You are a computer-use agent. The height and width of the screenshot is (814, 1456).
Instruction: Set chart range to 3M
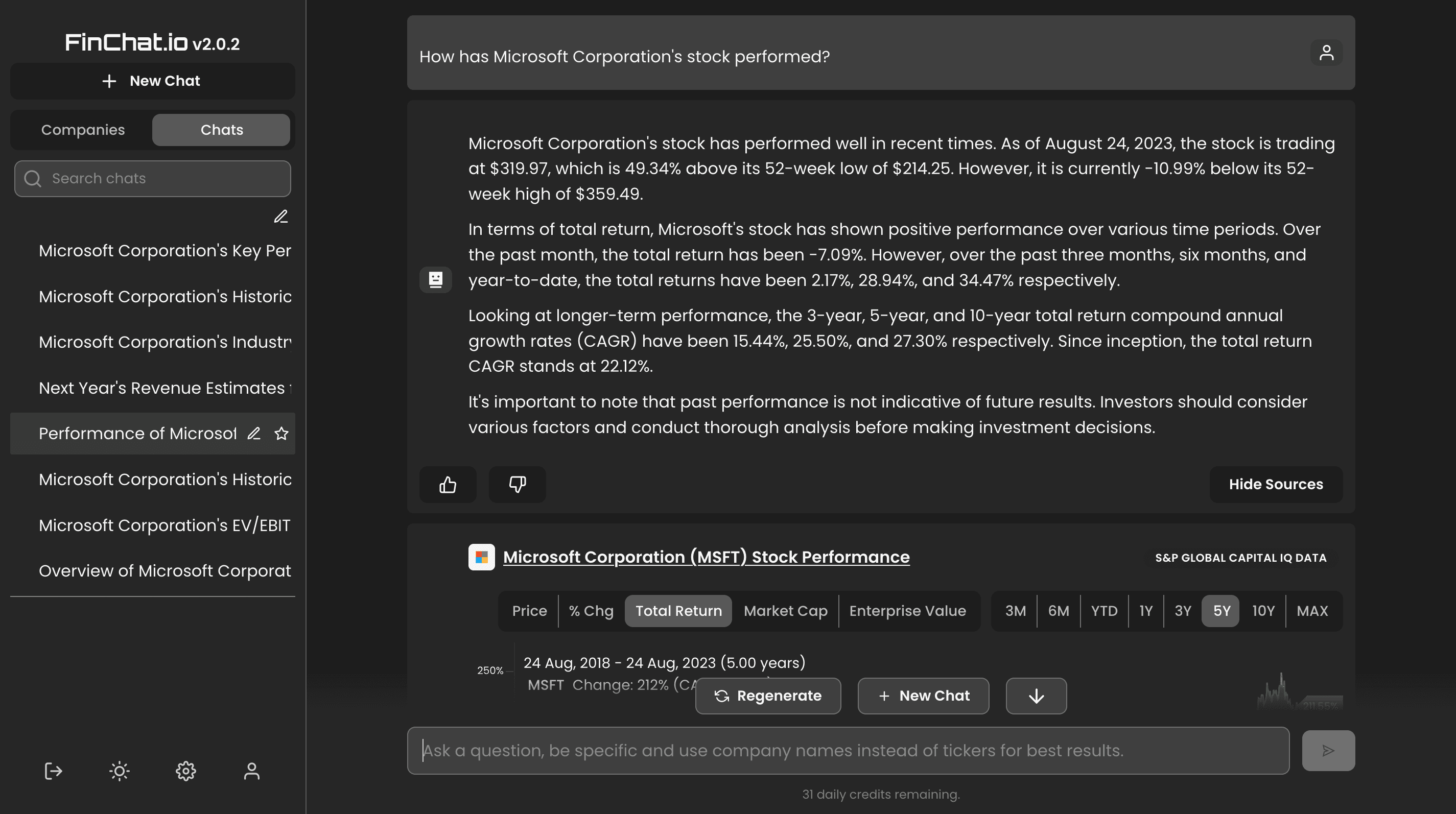pos(1015,611)
